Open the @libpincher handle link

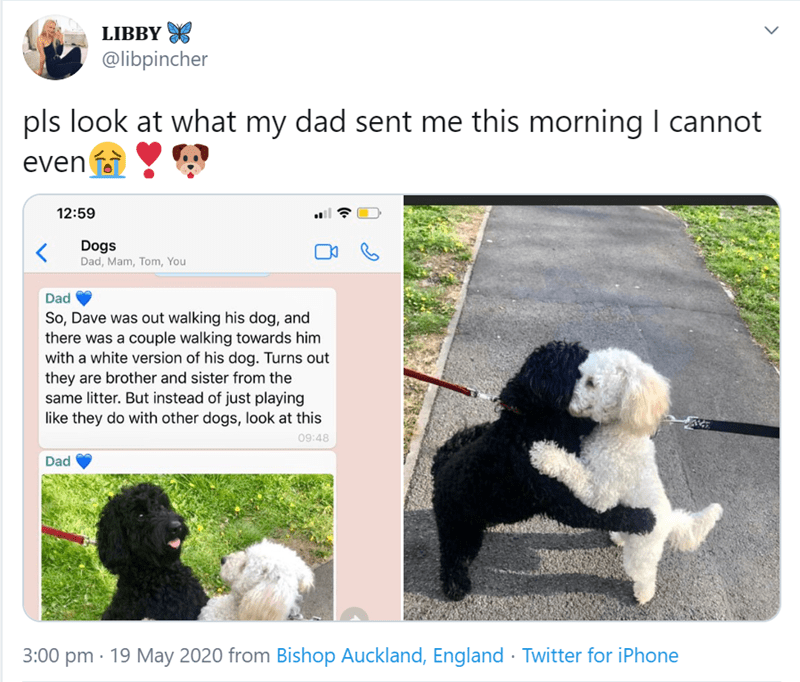click(155, 59)
